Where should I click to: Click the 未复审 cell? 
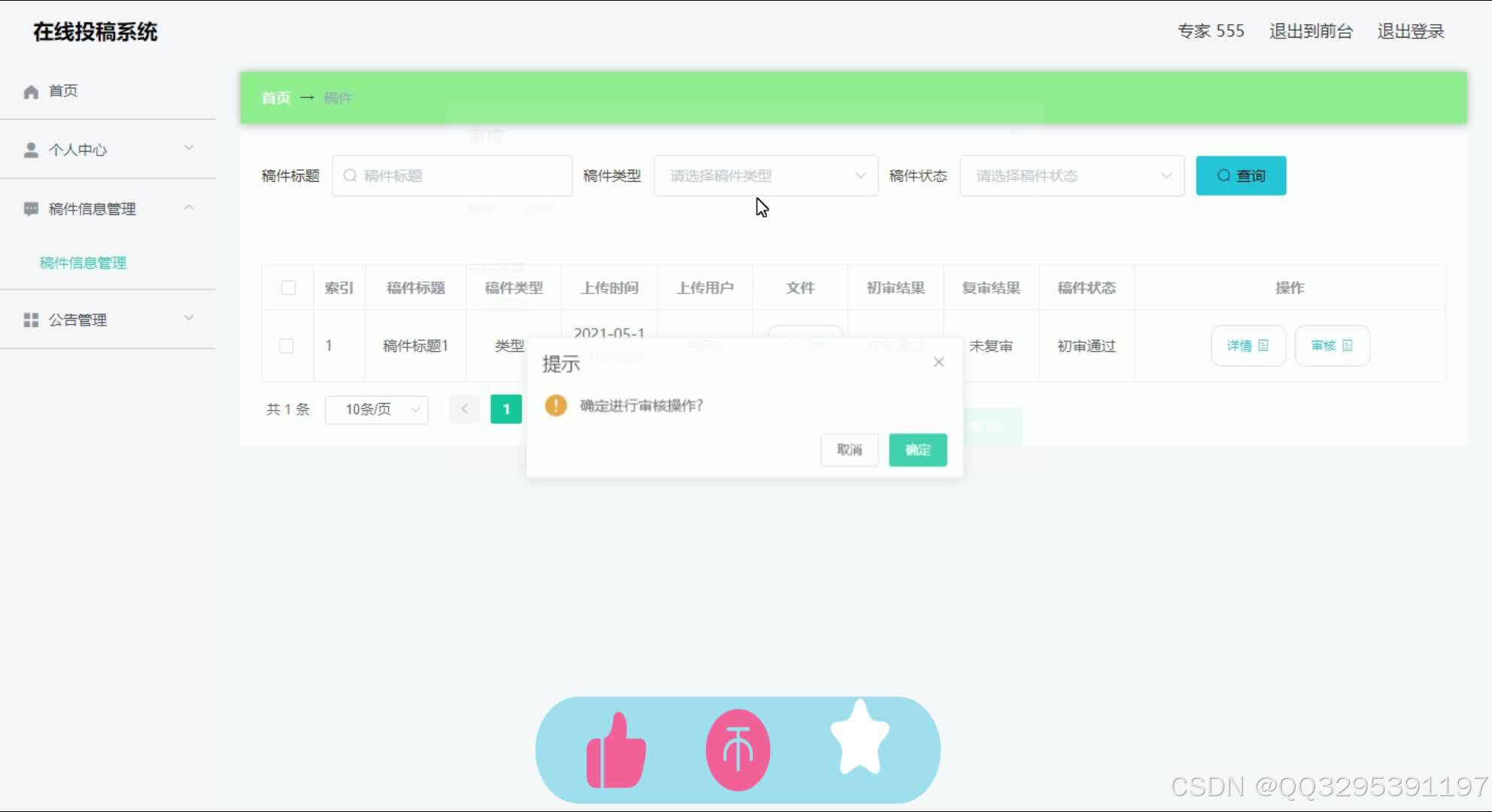click(991, 346)
